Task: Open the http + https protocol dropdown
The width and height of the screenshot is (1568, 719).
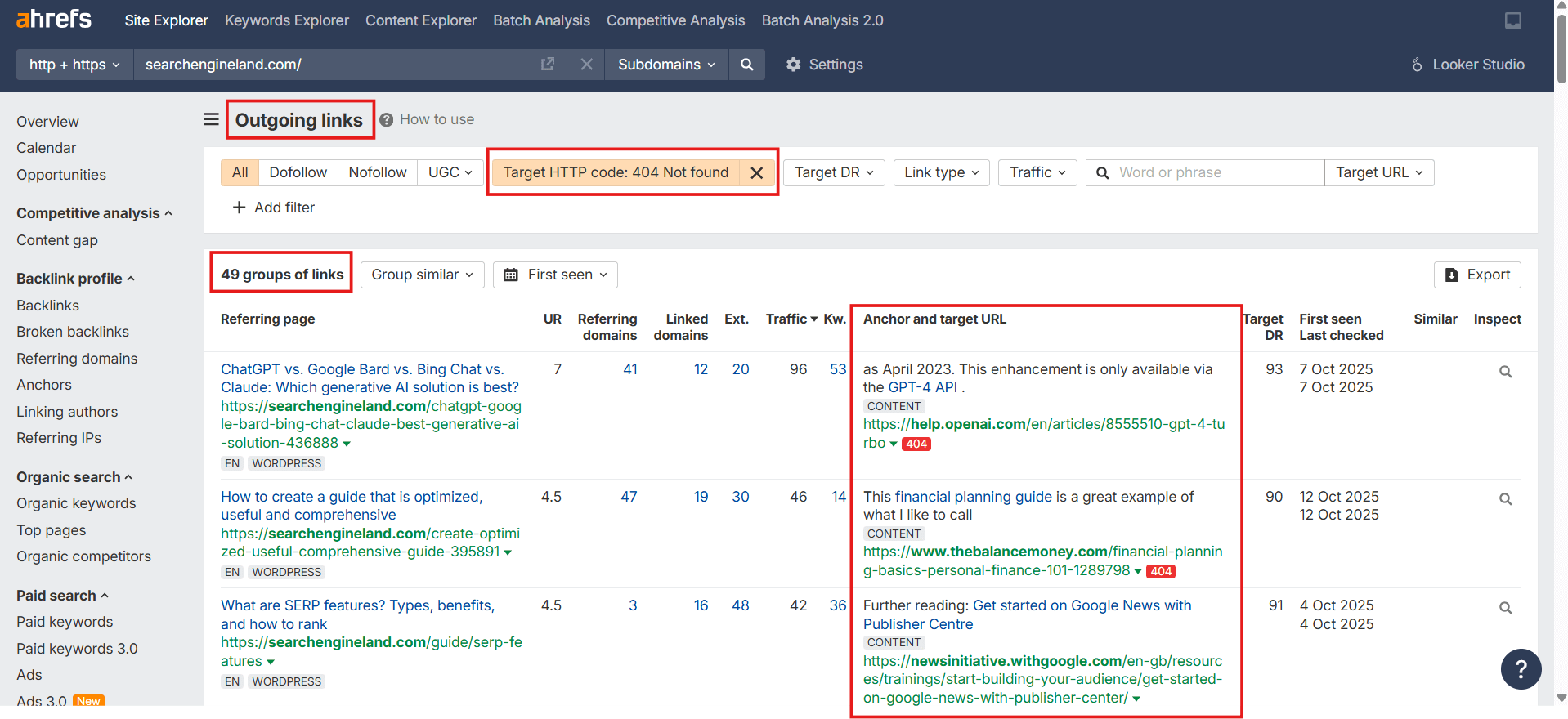Action: tap(74, 64)
